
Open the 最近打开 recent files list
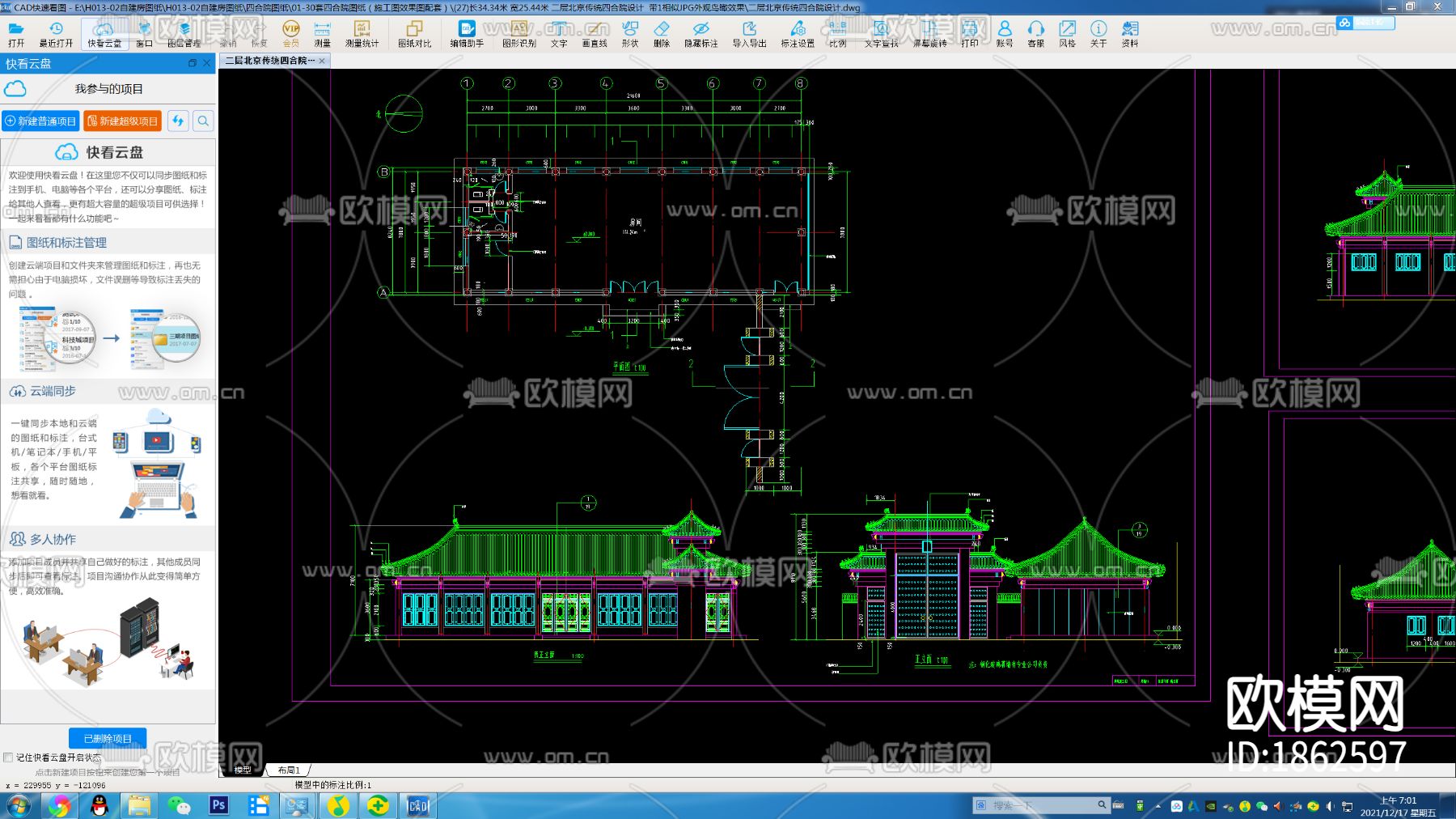coord(56,34)
